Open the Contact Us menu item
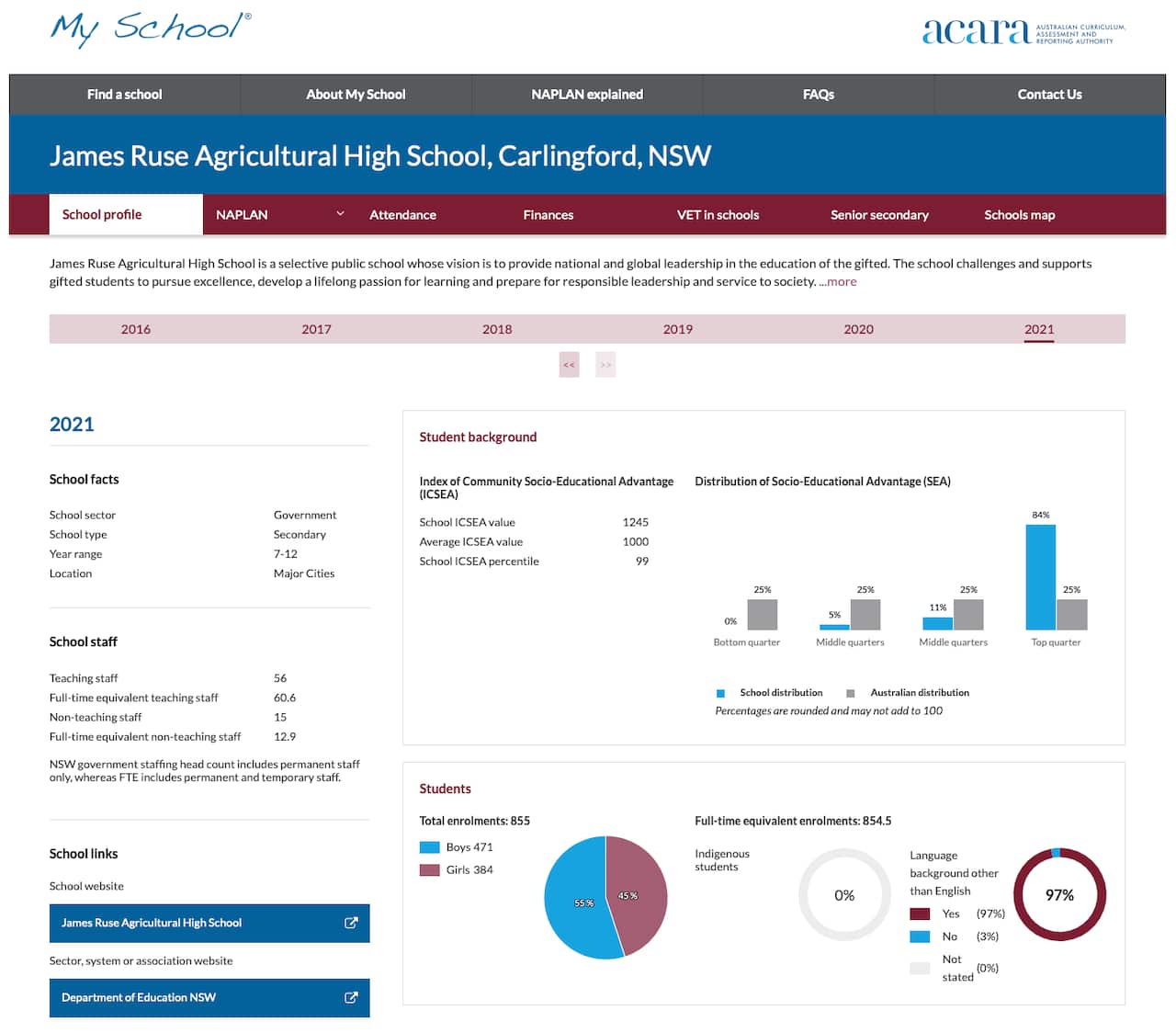Viewport: 1176px width, 1033px height. click(x=1049, y=94)
